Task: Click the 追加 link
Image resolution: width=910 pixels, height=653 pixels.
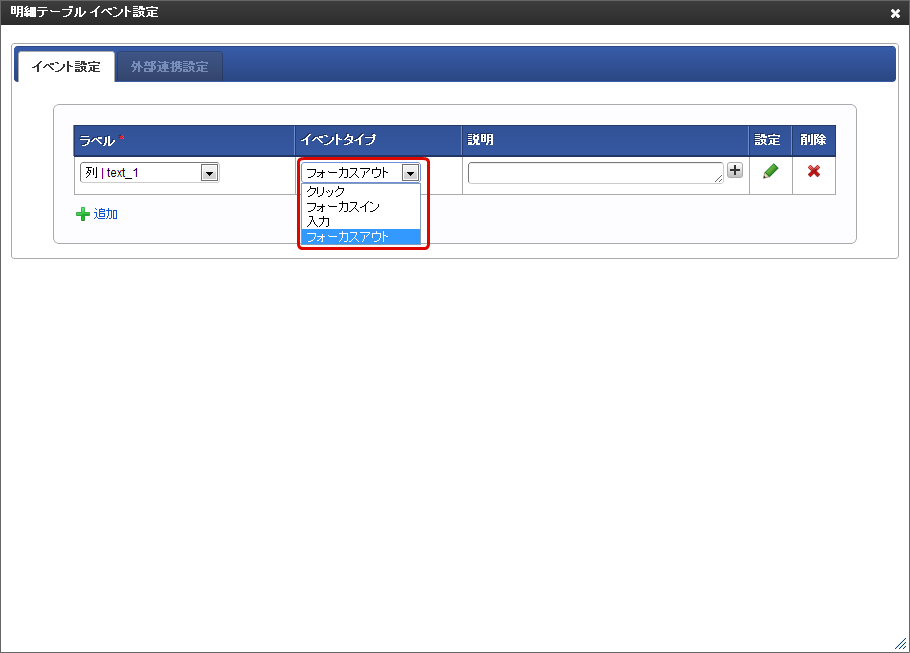Action: tap(106, 214)
